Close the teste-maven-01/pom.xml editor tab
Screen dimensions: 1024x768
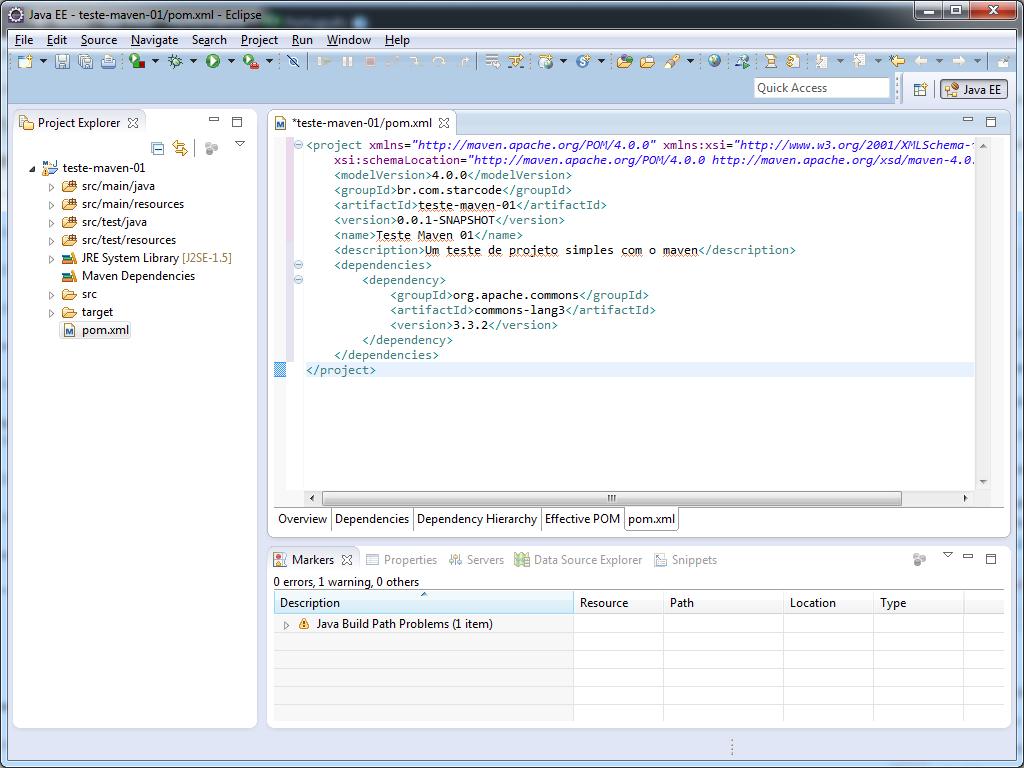pos(444,123)
